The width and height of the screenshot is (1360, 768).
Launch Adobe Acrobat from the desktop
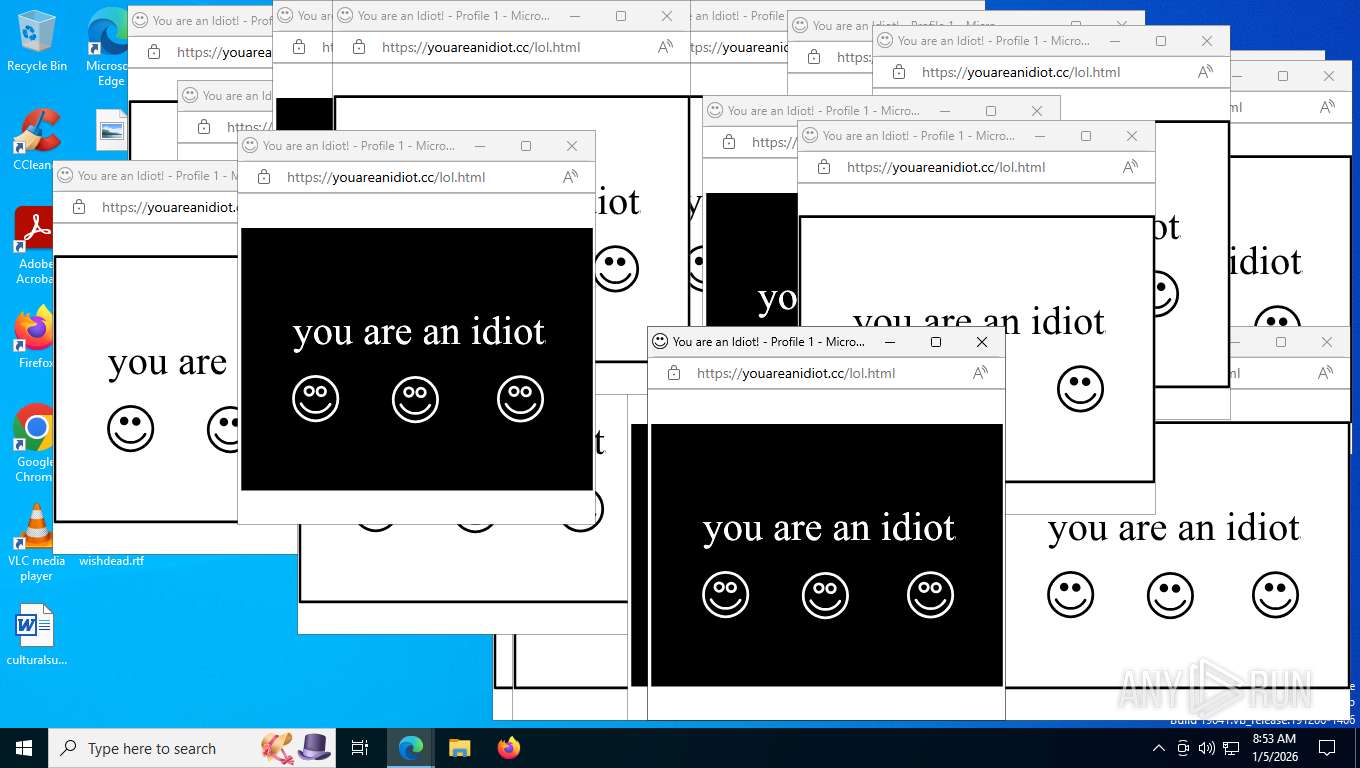(35, 246)
